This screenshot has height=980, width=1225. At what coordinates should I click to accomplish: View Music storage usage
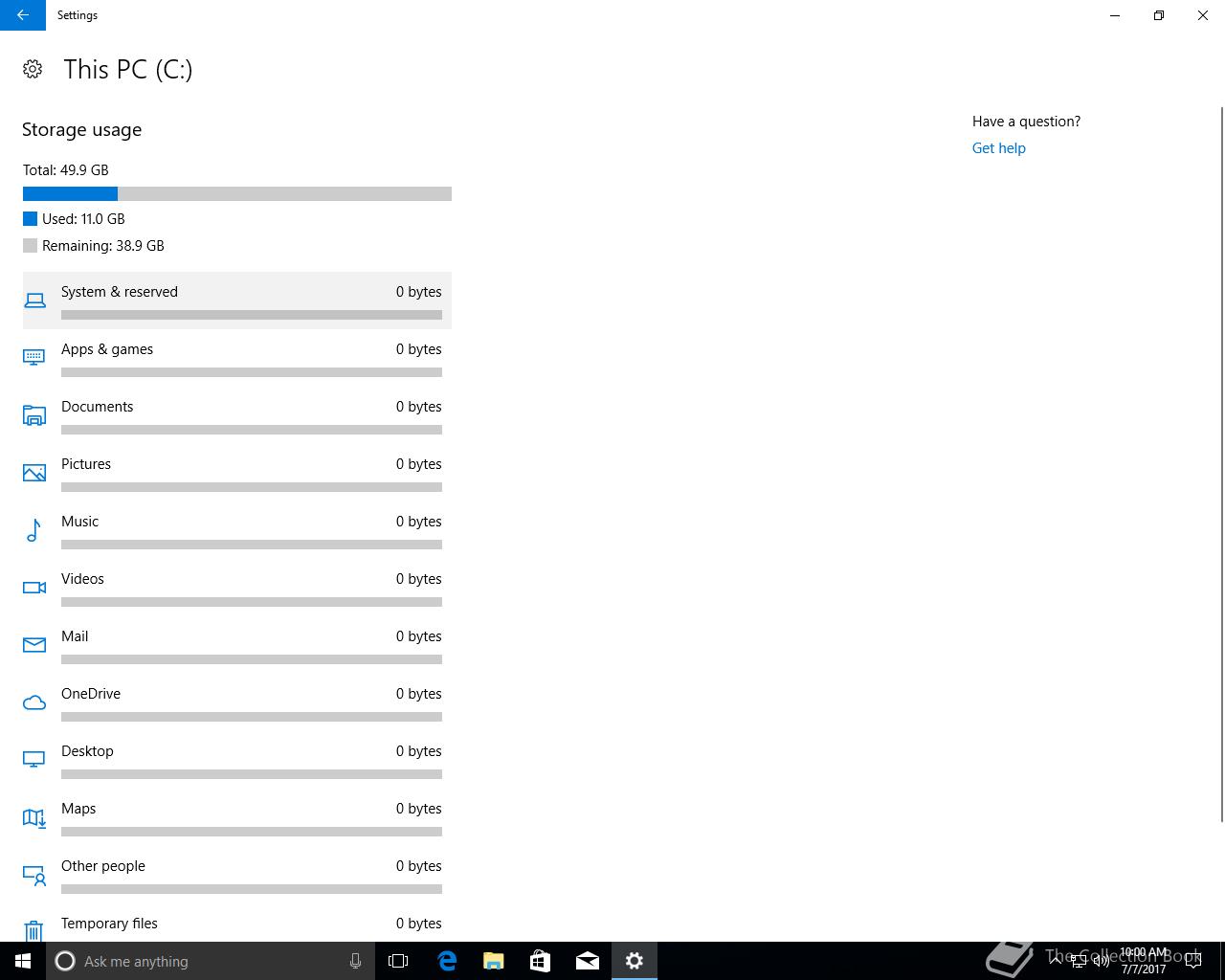pos(237,530)
